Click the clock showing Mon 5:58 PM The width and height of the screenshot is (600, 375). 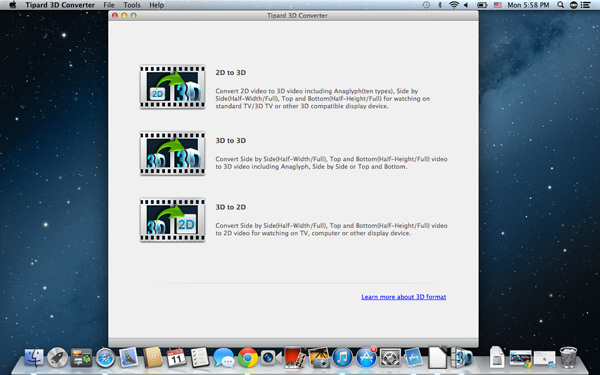click(x=528, y=5)
